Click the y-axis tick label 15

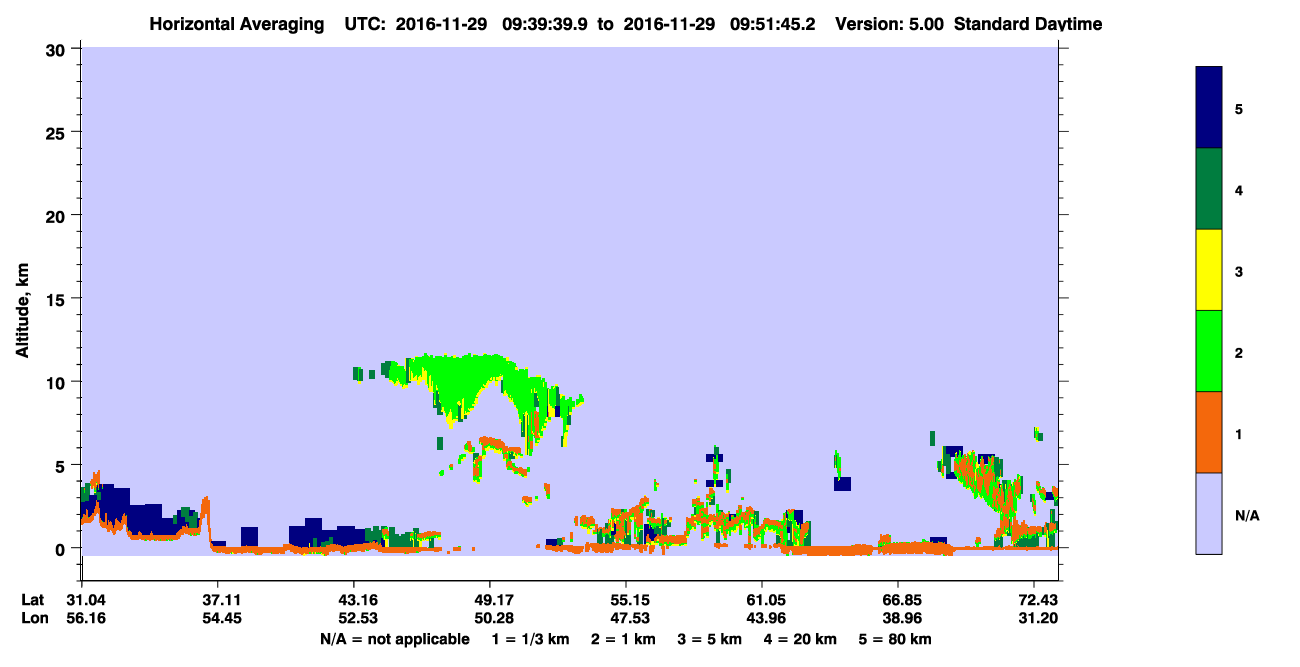tap(58, 299)
